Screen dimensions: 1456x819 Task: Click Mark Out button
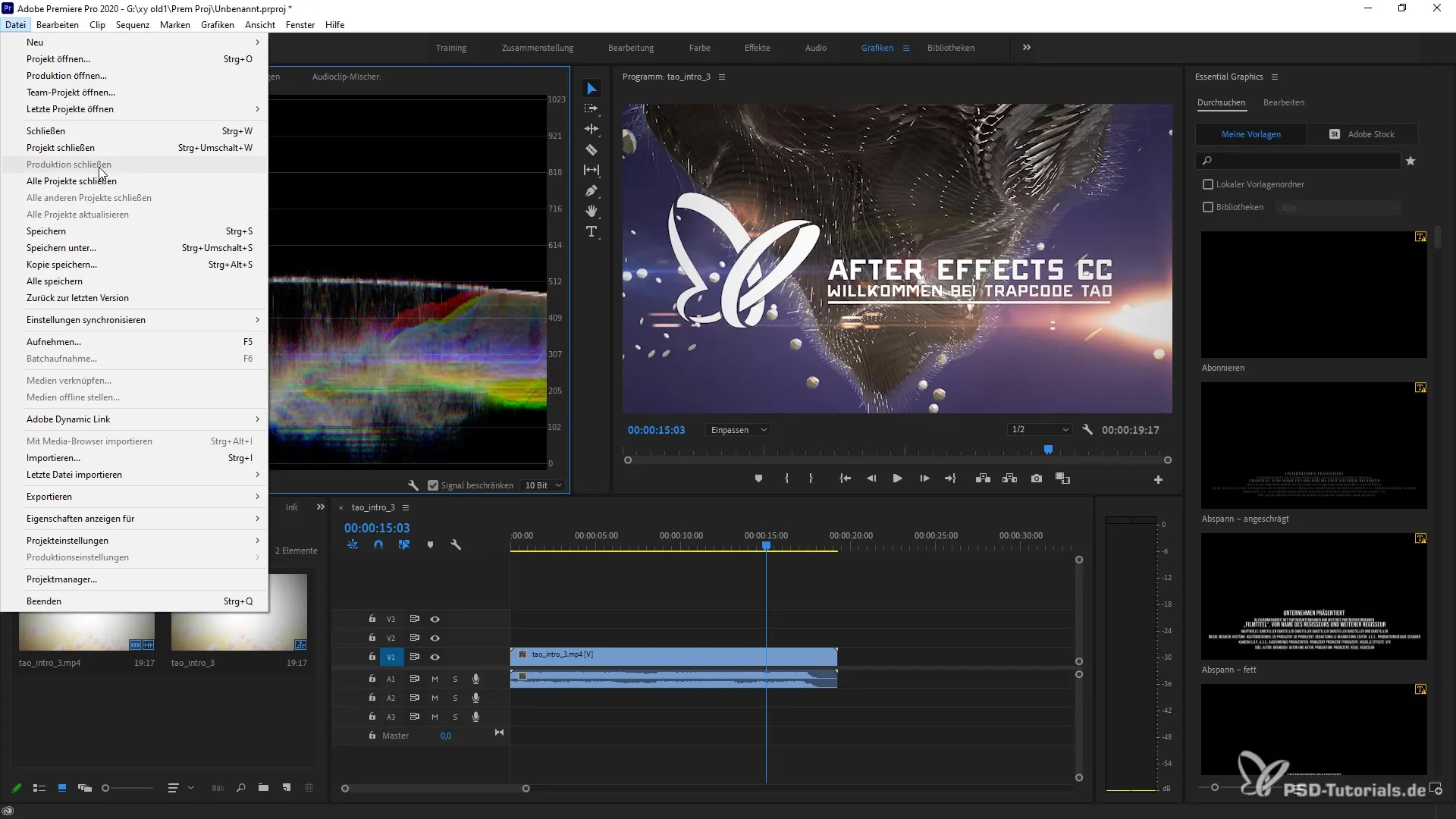[x=811, y=479]
